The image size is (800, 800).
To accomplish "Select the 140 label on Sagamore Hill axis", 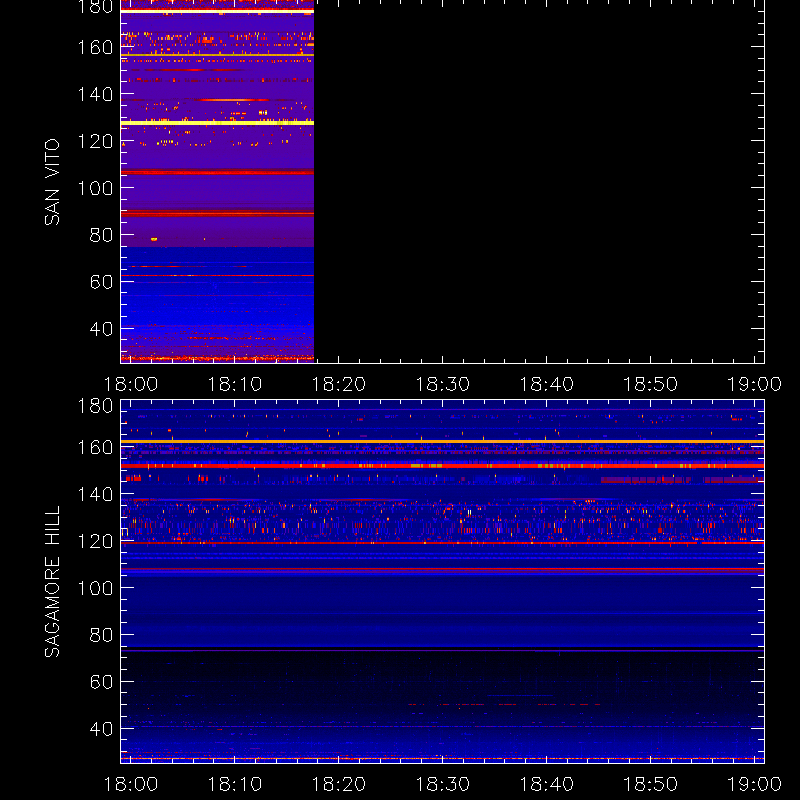I will [x=95, y=494].
